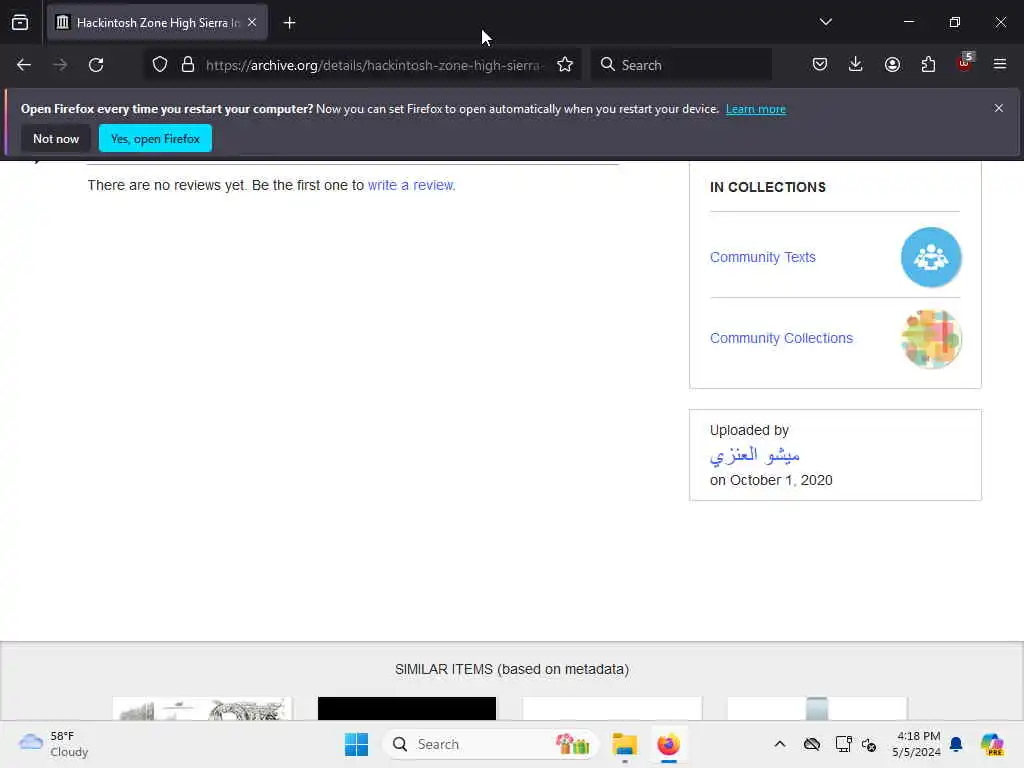Open the extensions puzzle icon
This screenshot has width=1024, height=768.
point(928,64)
